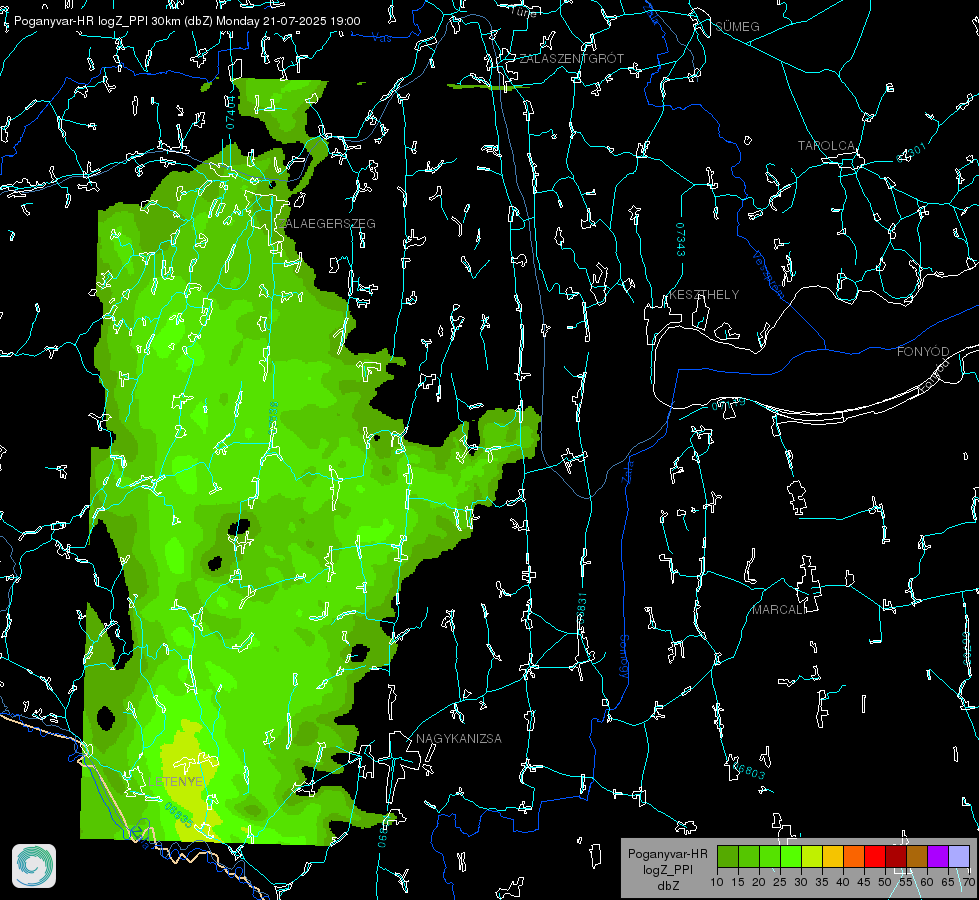Select the 10-15 dBZ dark green swatch

click(728, 856)
